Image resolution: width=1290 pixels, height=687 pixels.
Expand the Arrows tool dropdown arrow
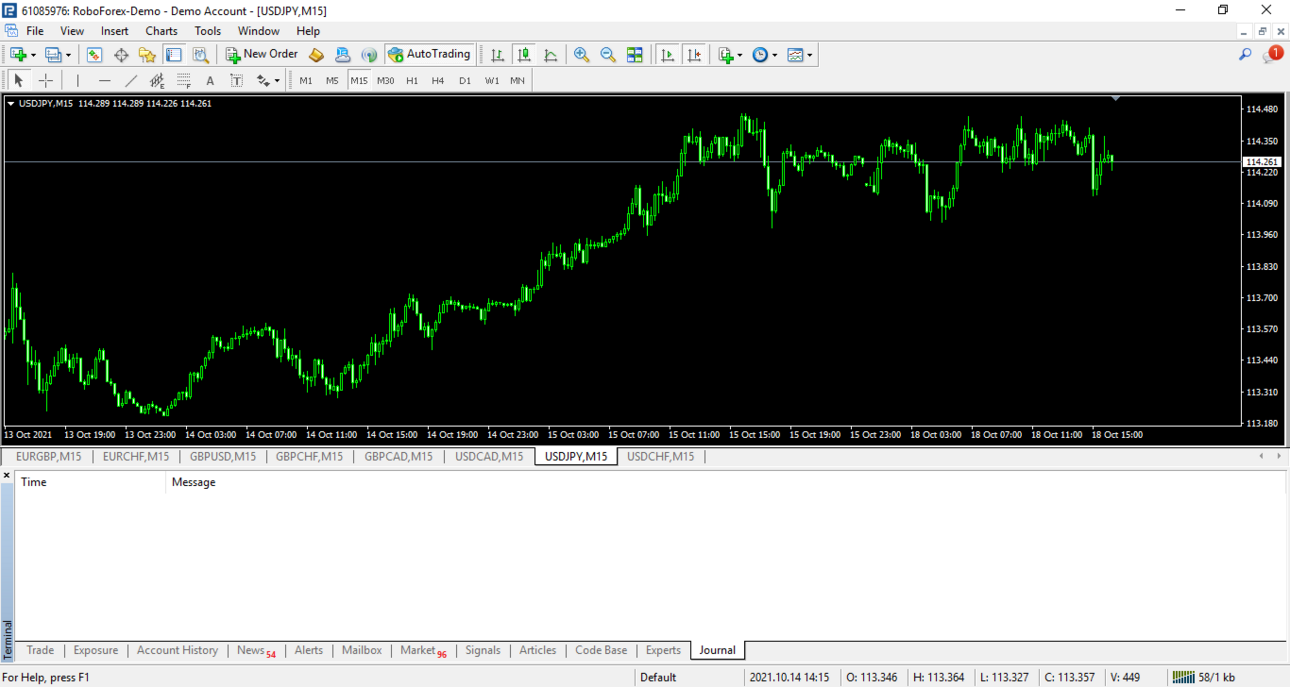coord(277,80)
